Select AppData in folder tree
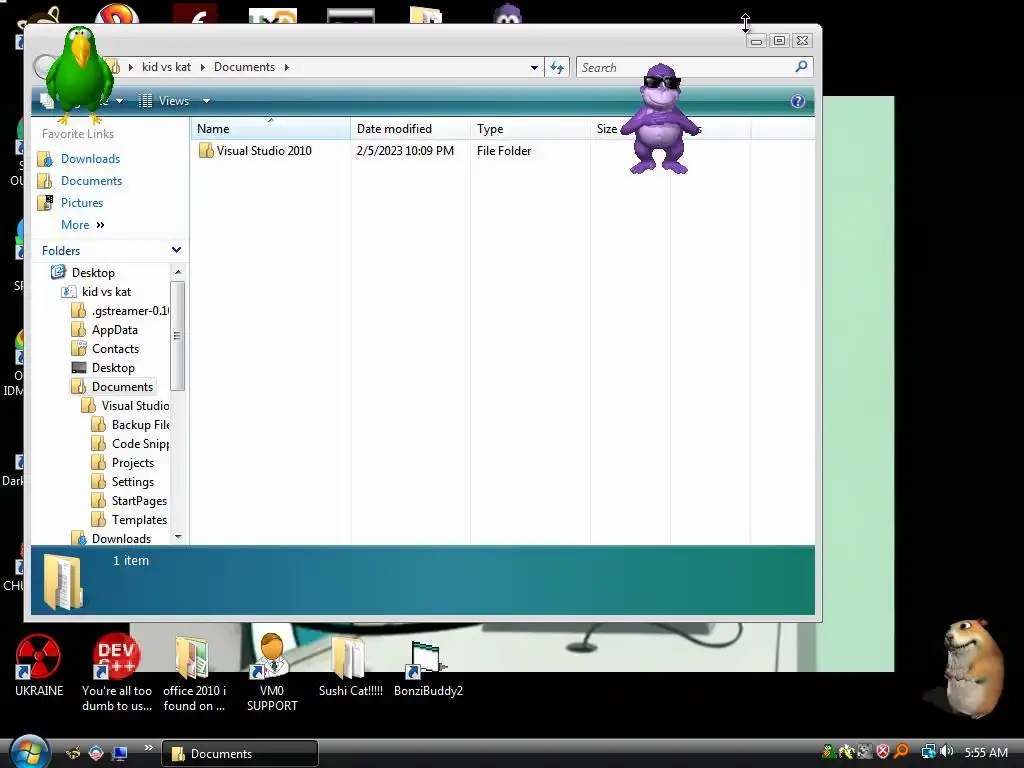This screenshot has height=768, width=1024. pos(114,330)
